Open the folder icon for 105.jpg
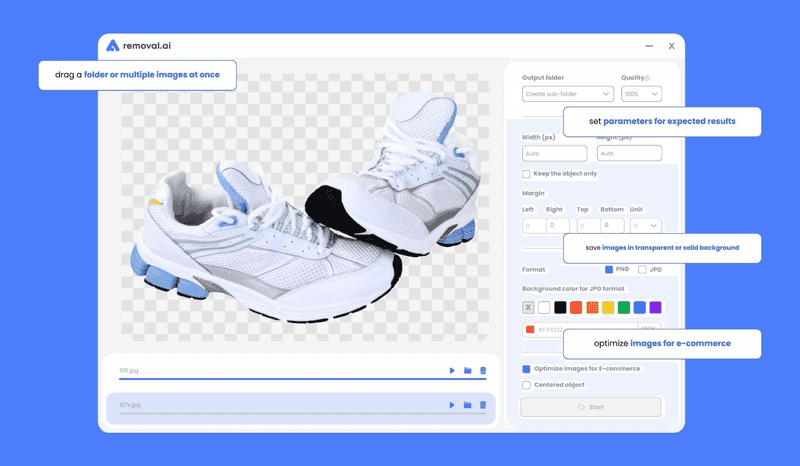The width and height of the screenshot is (800, 466). point(467,371)
